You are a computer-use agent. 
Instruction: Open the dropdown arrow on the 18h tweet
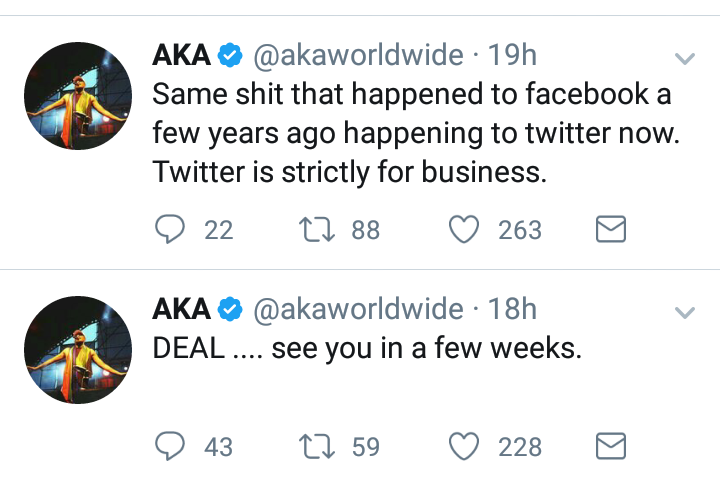pyautogui.click(x=685, y=312)
